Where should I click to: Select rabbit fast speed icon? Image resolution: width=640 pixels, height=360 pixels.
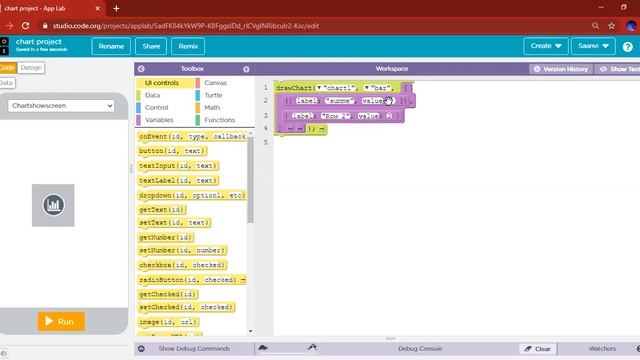pos(312,347)
